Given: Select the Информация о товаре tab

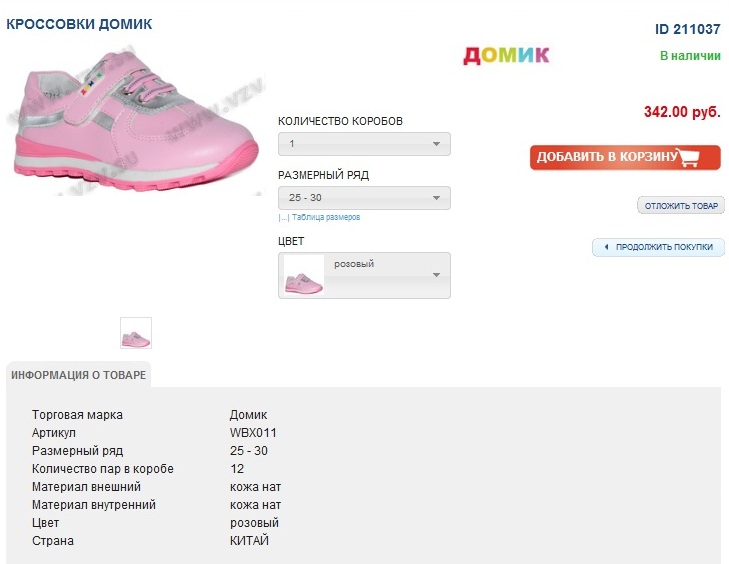Looking at the screenshot, I should click(x=78, y=375).
